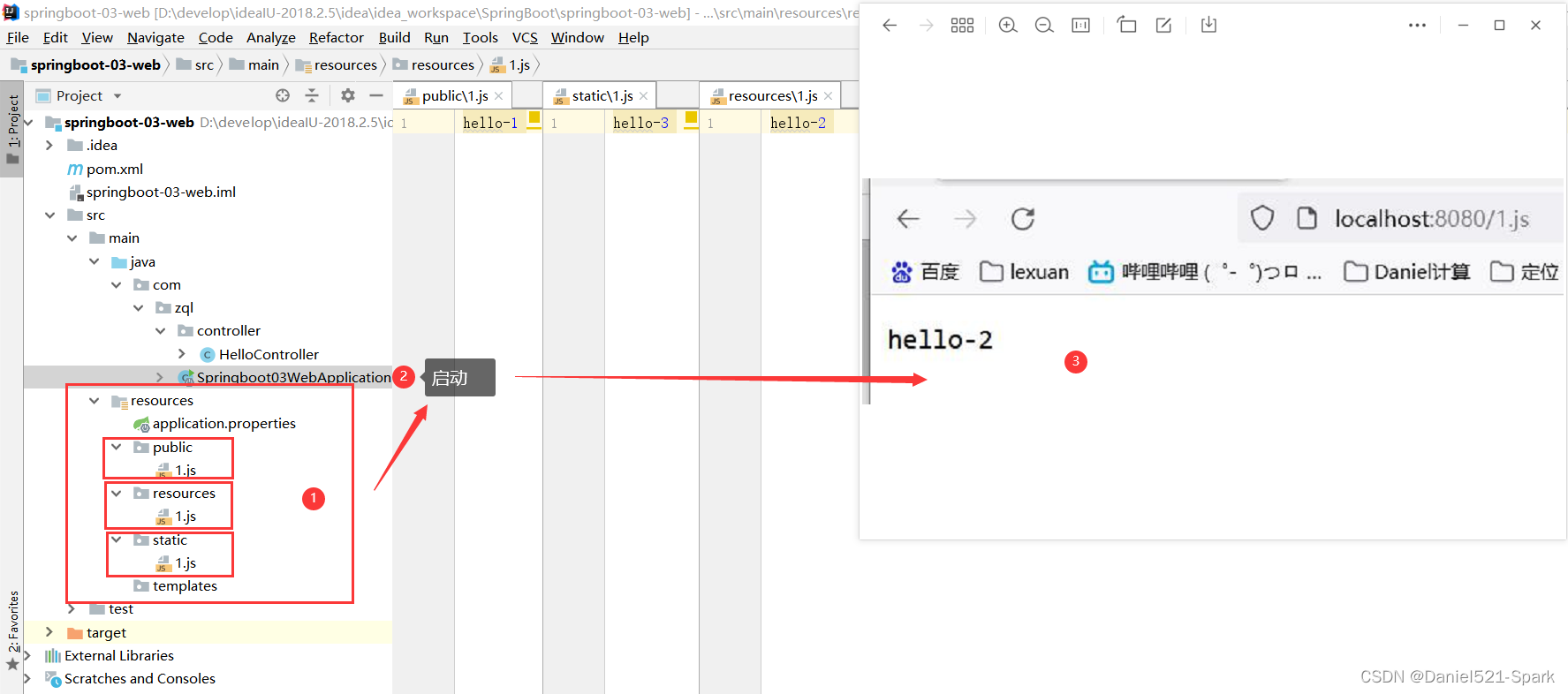Click browser back arrow
The height and width of the screenshot is (694, 1568).
coord(908,219)
